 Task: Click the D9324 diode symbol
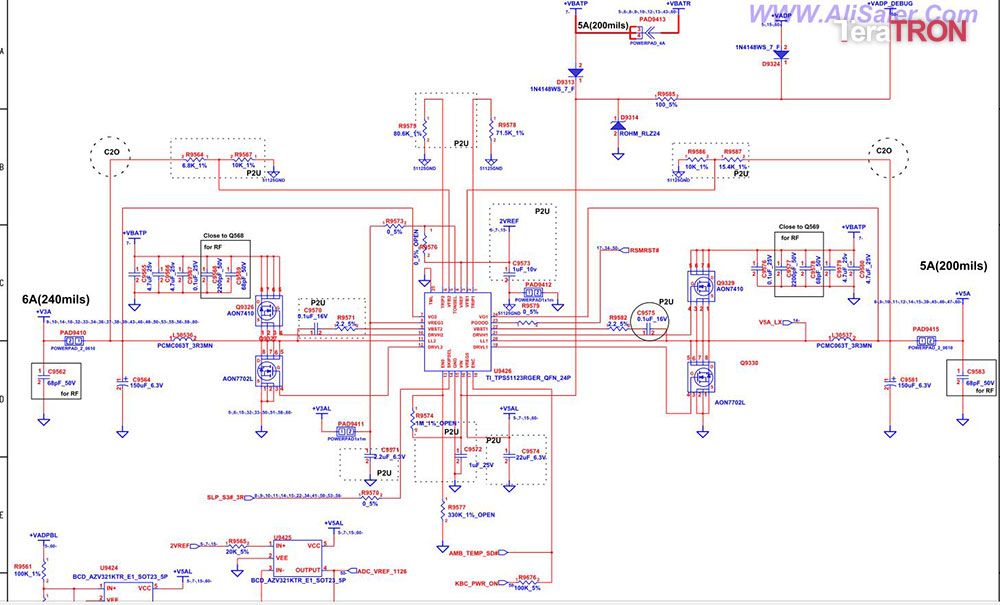click(x=781, y=55)
